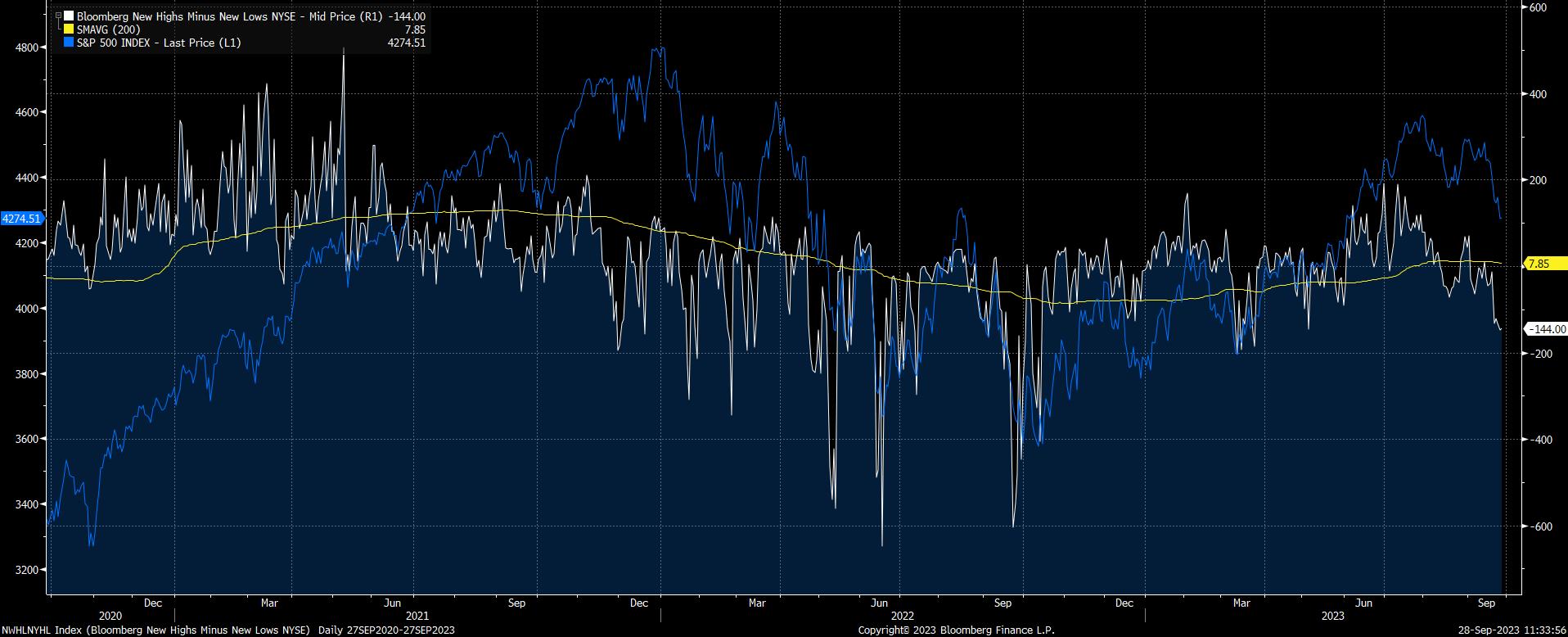This screenshot has height=637, width=1568.
Task: Click the 2021 year label on the time axis
Action: pos(417,616)
